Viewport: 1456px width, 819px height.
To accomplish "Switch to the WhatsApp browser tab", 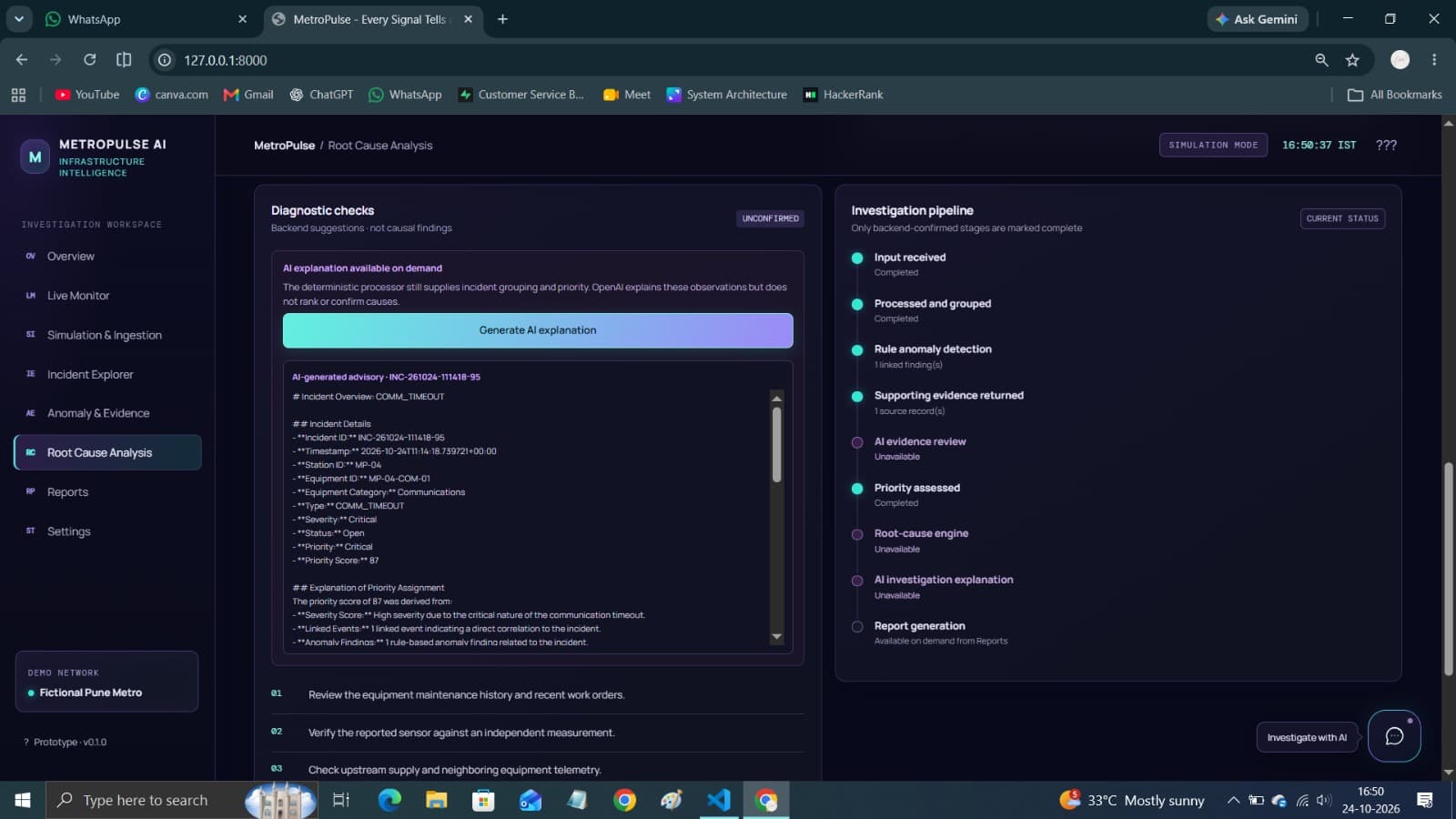I will 146,19.
